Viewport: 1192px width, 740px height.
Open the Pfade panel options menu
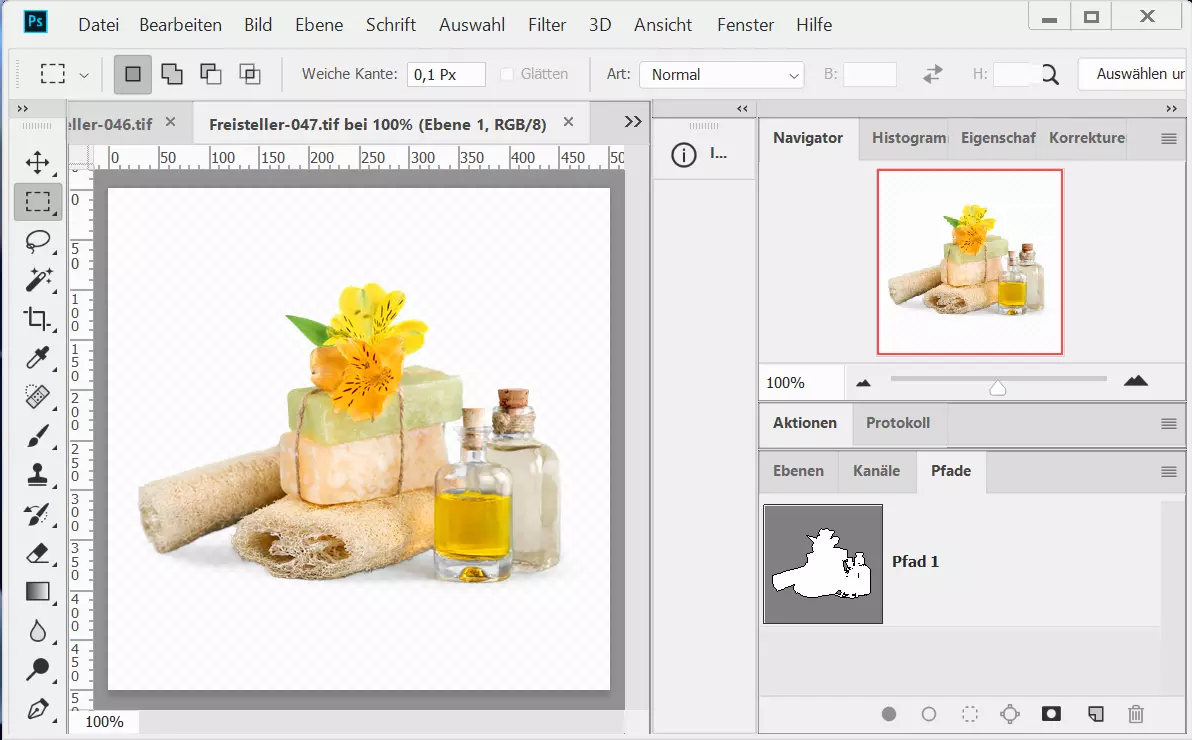[1168, 472]
